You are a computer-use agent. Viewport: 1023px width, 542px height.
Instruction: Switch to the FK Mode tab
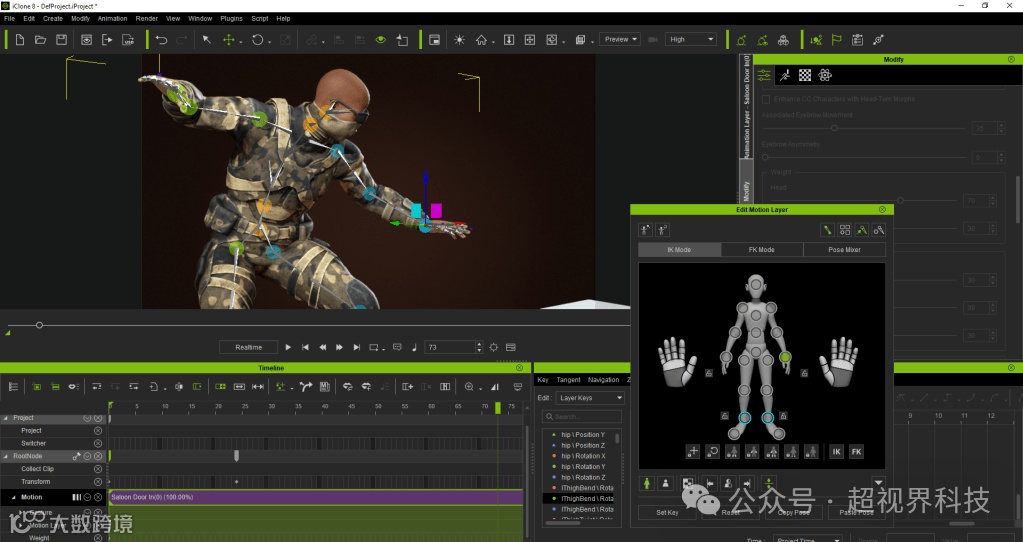pos(761,249)
